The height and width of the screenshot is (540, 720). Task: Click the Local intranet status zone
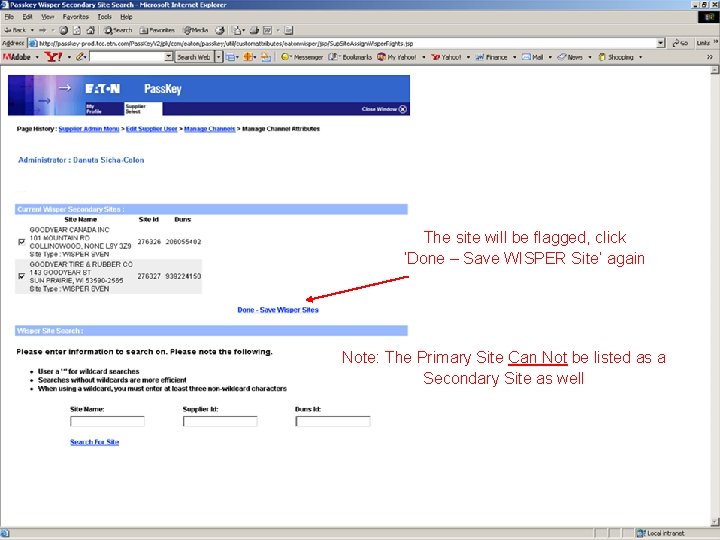pos(660,533)
